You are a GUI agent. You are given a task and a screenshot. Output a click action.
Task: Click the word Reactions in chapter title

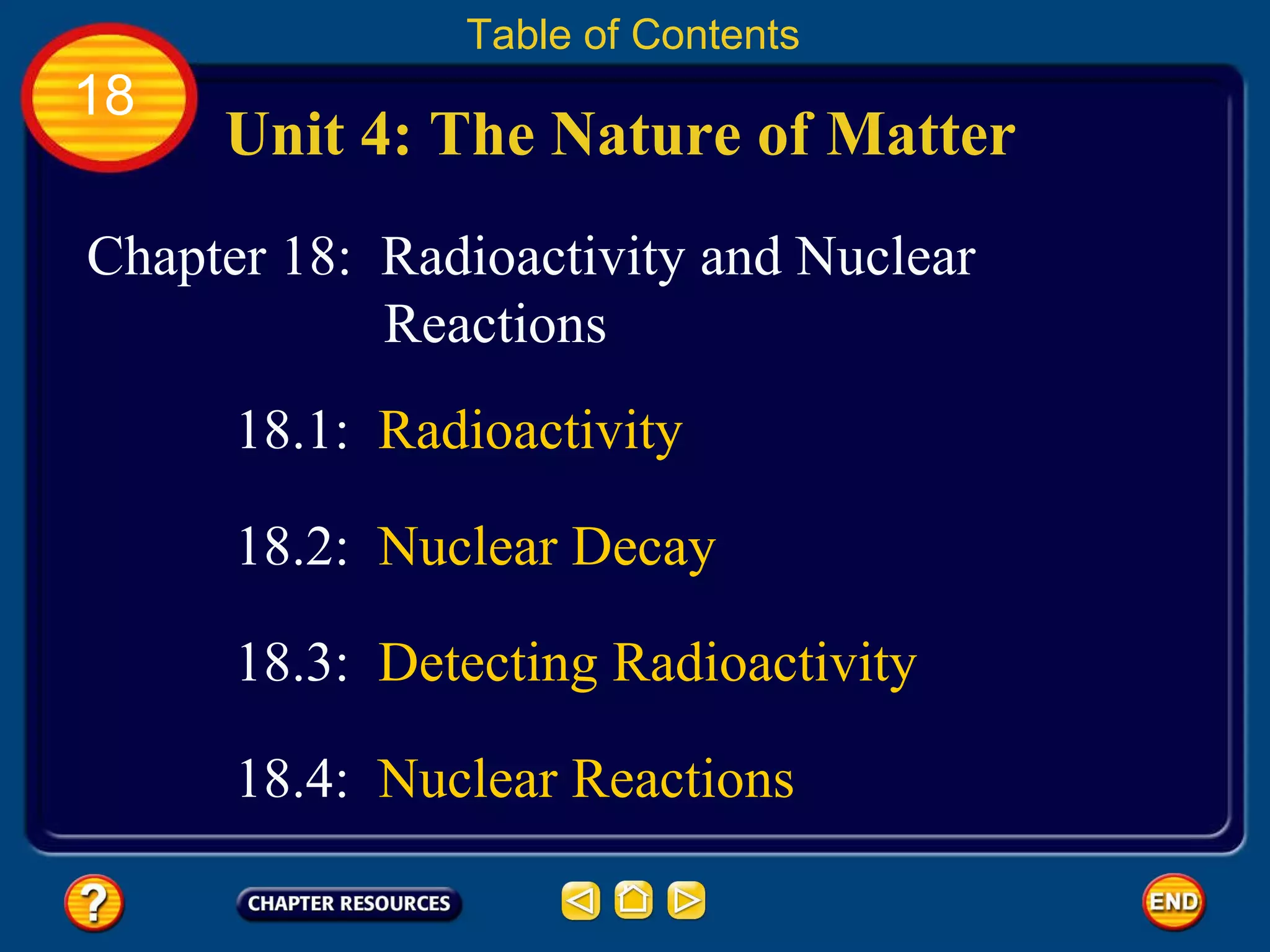pyautogui.click(x=494, y=325)
